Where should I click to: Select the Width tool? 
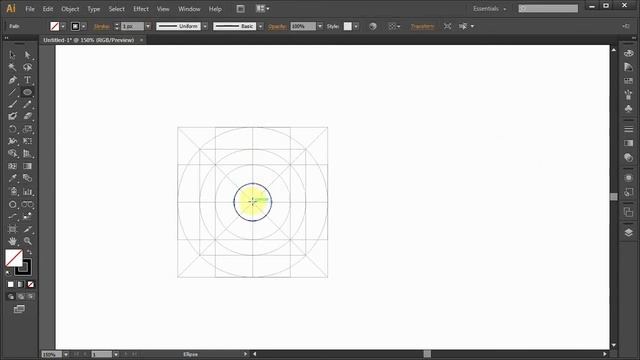(12, 141)
